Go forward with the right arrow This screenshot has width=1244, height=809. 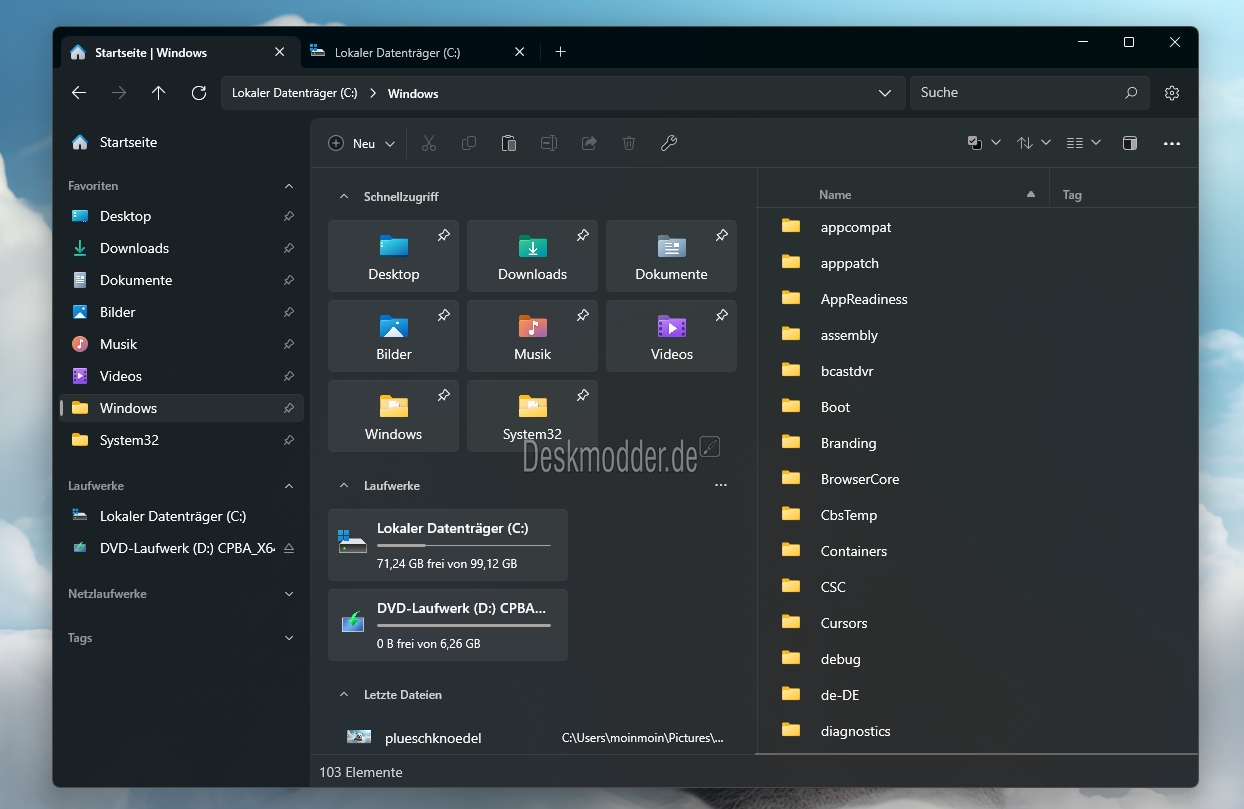[119, 93]
